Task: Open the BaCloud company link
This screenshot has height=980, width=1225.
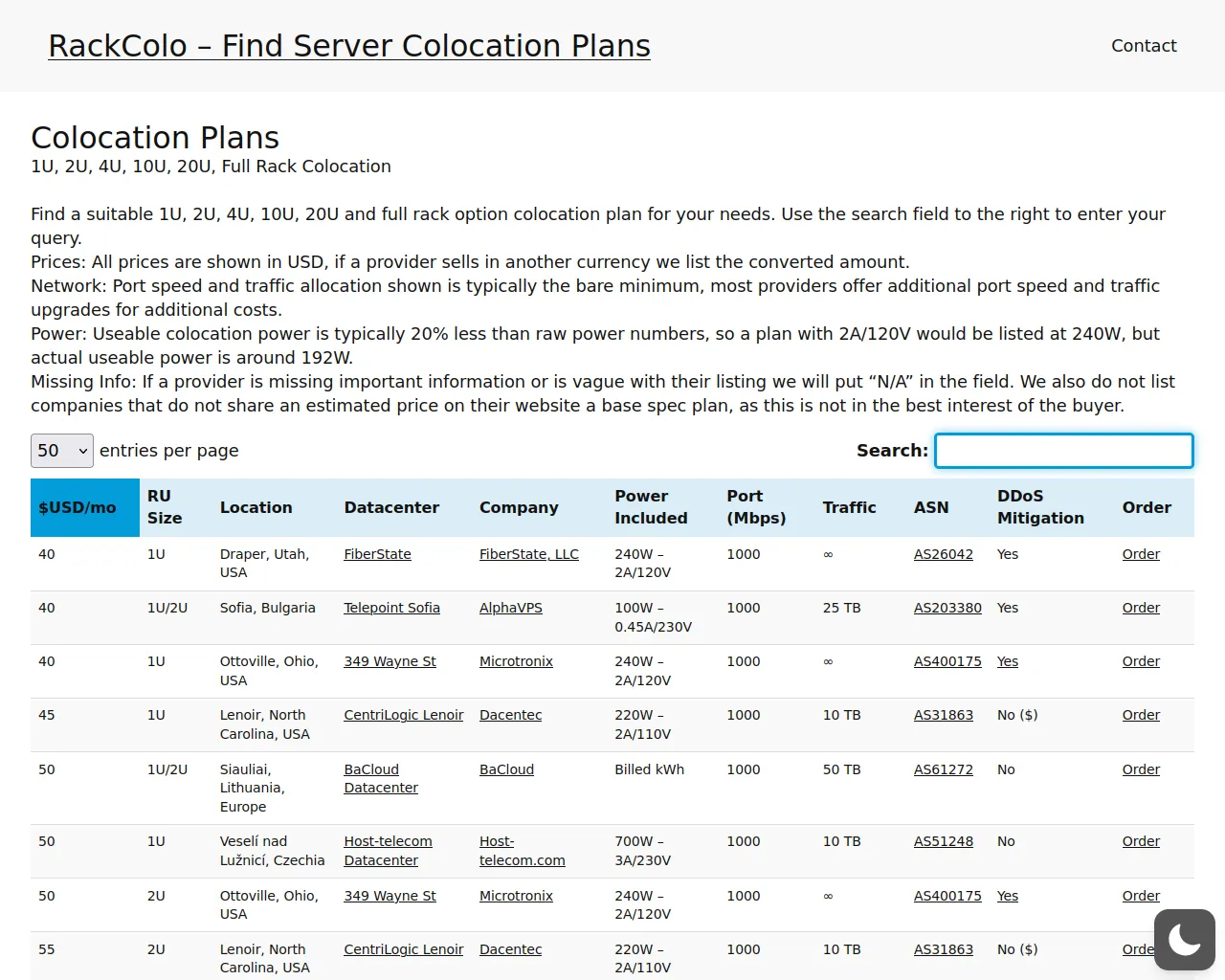Action: tap(506, 769)
